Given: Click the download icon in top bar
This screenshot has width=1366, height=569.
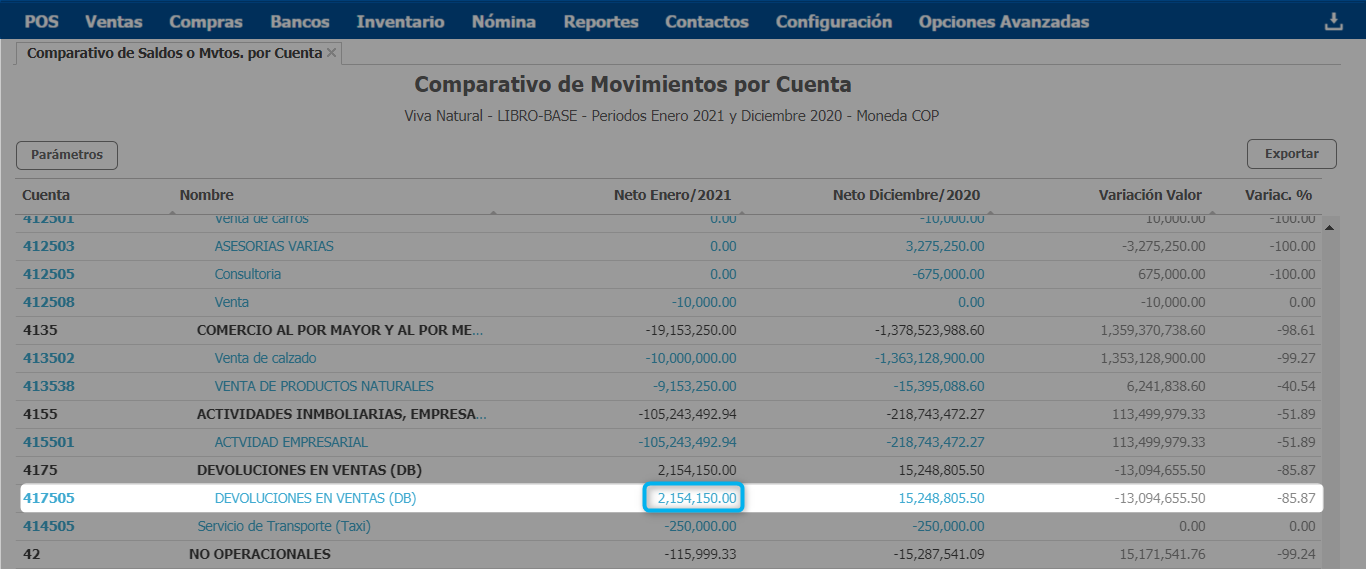Looking at the screenshot, I should [x=1333, y=22].
